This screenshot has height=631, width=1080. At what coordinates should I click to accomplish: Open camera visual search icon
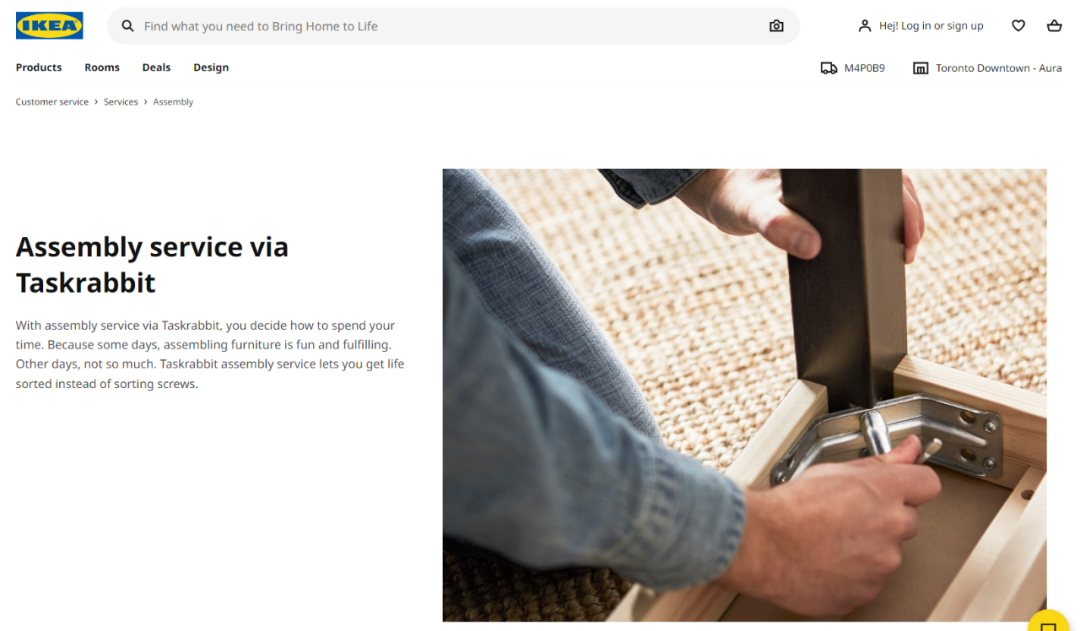click(776, 26)
